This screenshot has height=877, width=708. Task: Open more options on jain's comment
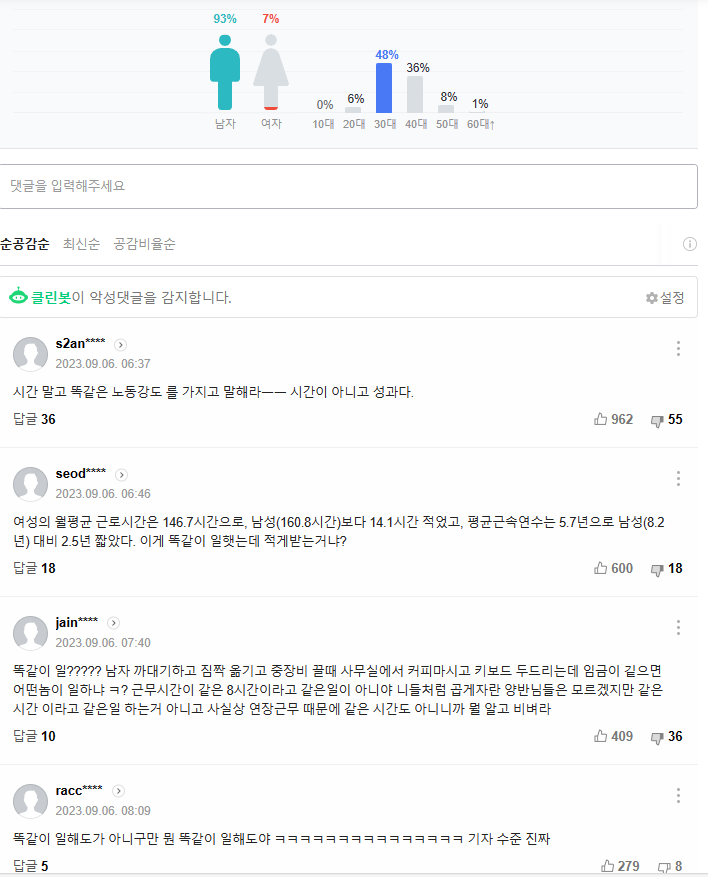[x=678, y=628]
